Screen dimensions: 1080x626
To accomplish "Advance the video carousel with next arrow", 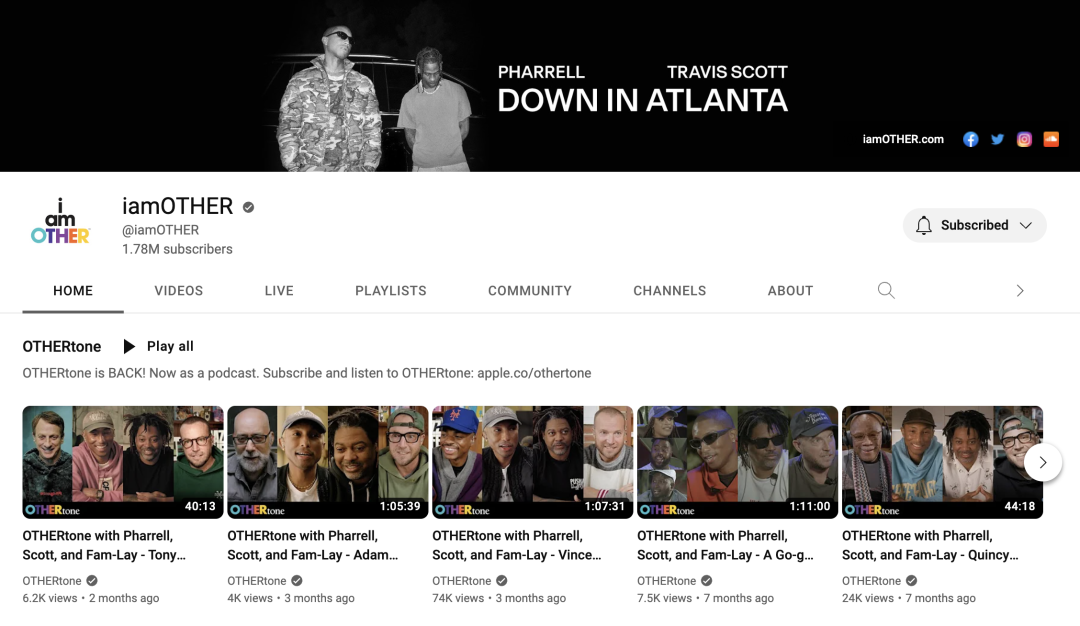I will pyautogui.click(x=1043, y=462).
